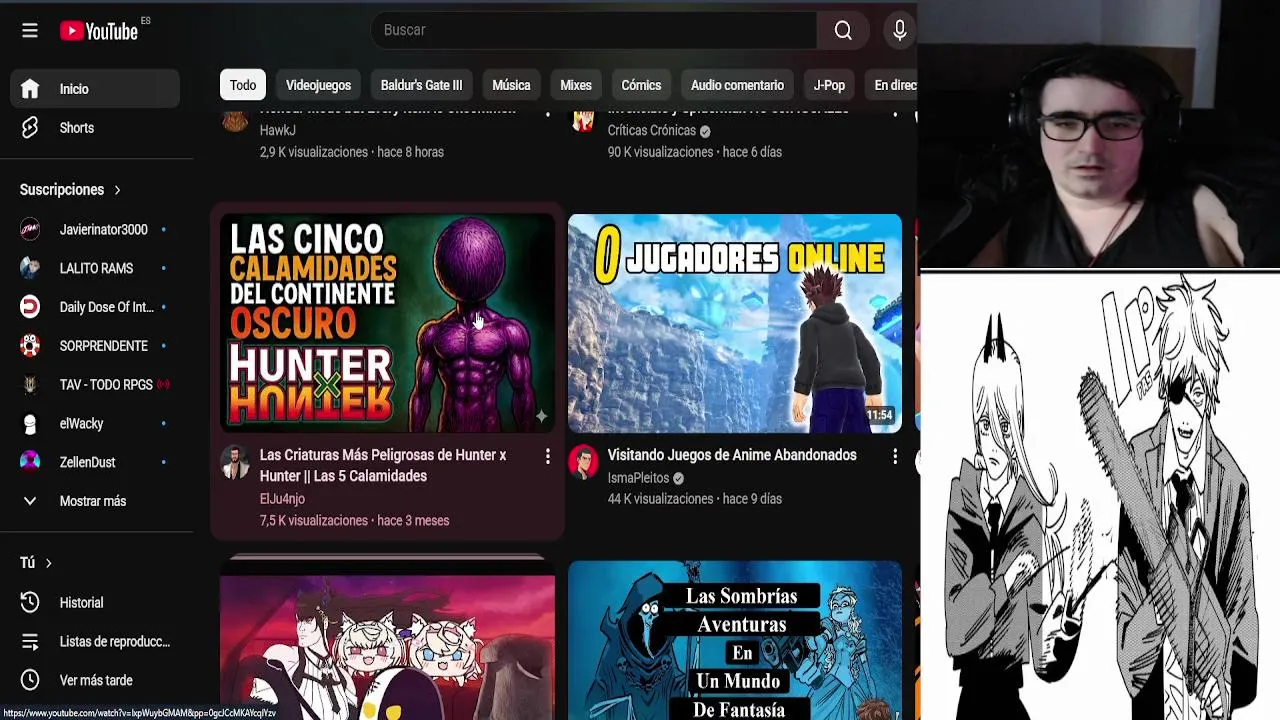Image resolution: width=1280 pixels, height=720 pixels.
Task: Open the anime chibi girls video thumbnail
Action: tap(387, 647)
